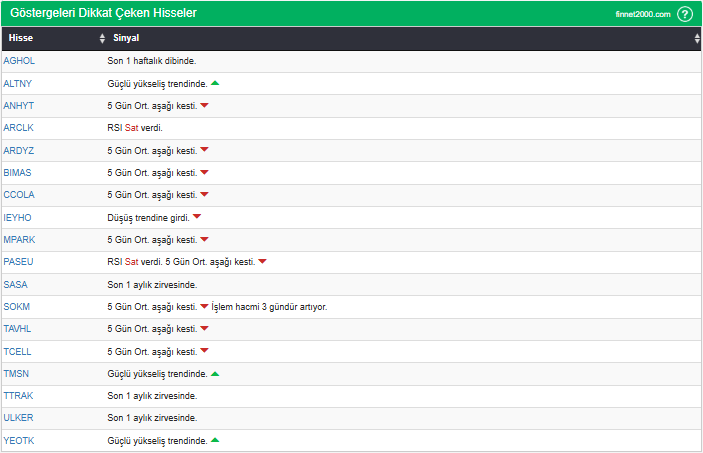Open the TCELL stock link
Screen dimensions: 703x453
pos(17,351)
